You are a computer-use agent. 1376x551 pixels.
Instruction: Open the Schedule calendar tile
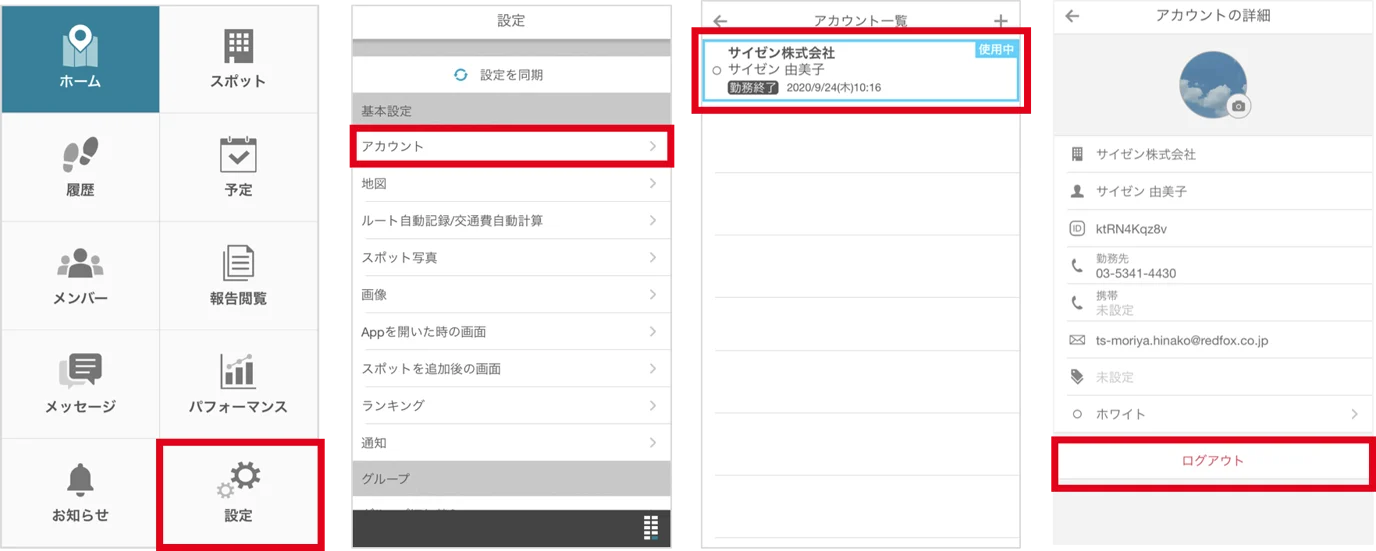(x=238, y=167)
